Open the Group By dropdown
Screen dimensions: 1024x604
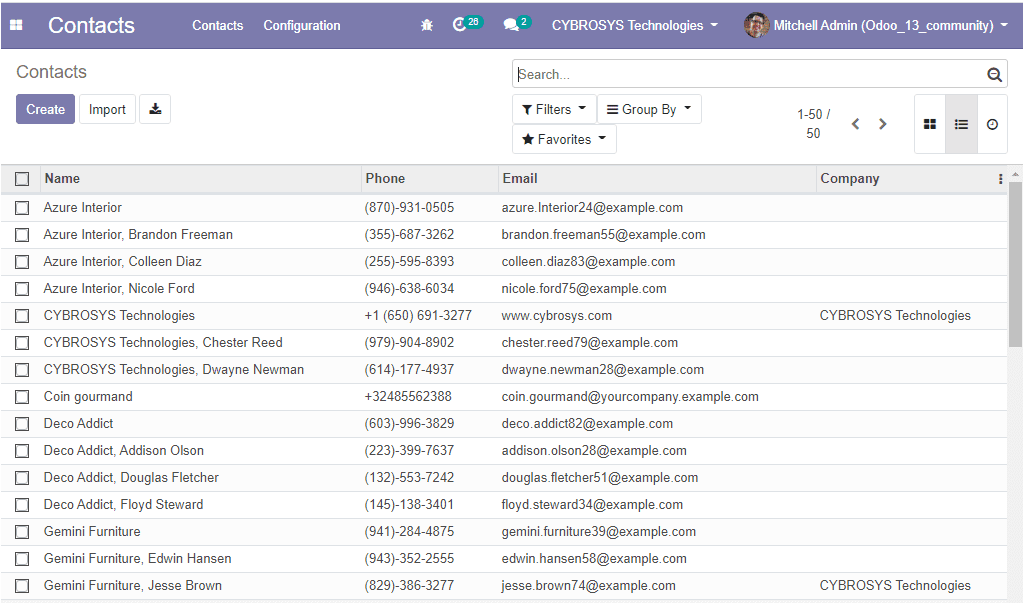649,110
